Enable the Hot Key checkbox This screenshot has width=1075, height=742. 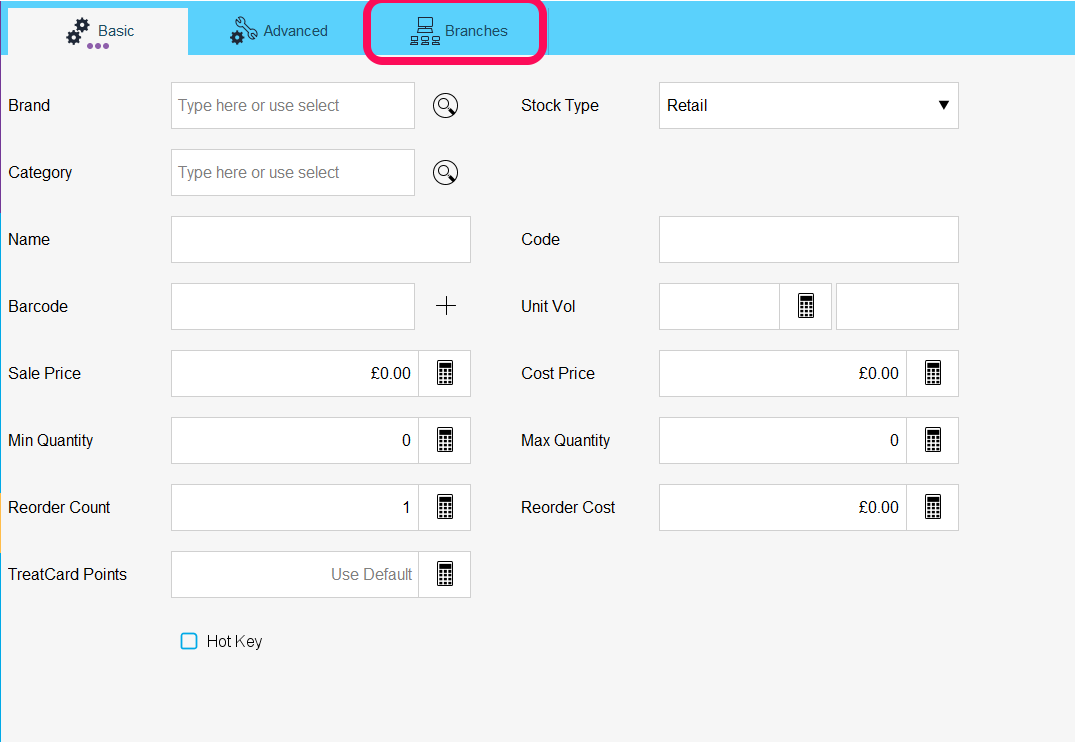tap(189, 641)
